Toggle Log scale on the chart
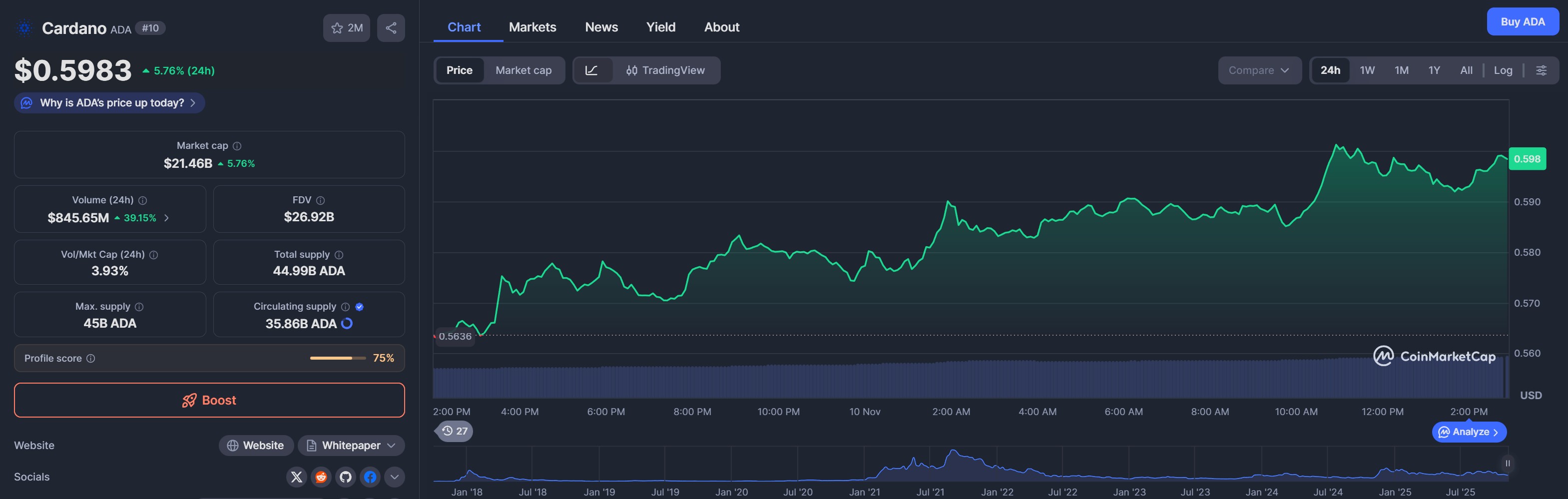The image size is (1568, 499). point(1502,70)
